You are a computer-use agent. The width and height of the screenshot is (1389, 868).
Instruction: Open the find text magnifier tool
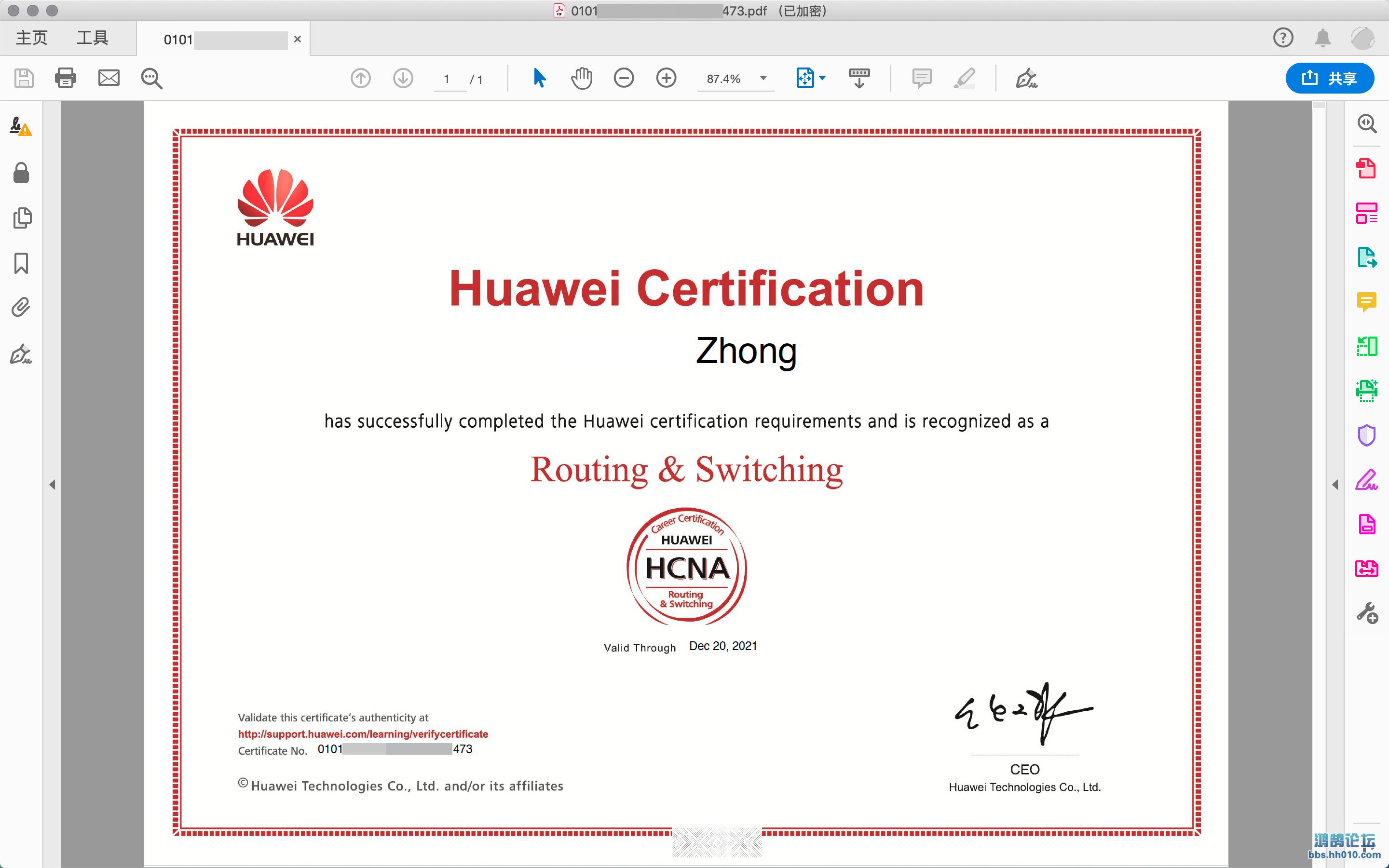(151, 79)
